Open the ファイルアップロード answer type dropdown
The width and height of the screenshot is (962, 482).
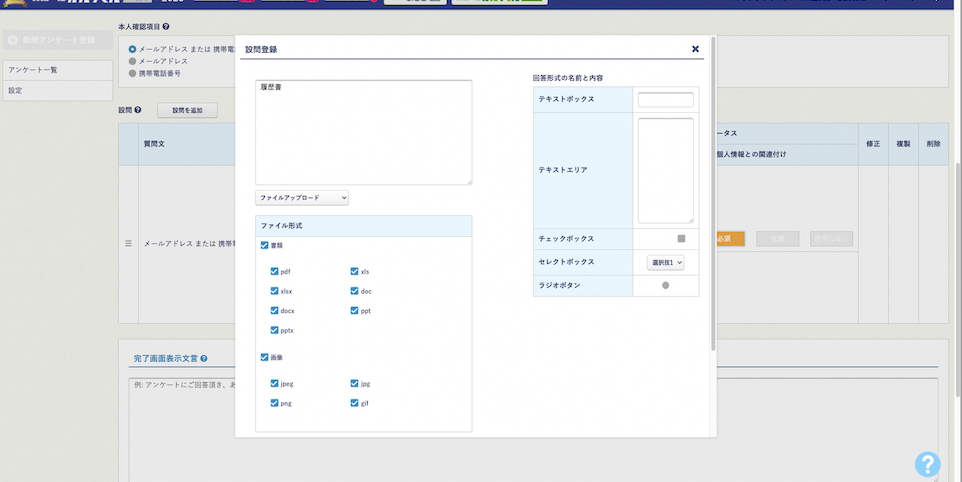coord(302,198)
